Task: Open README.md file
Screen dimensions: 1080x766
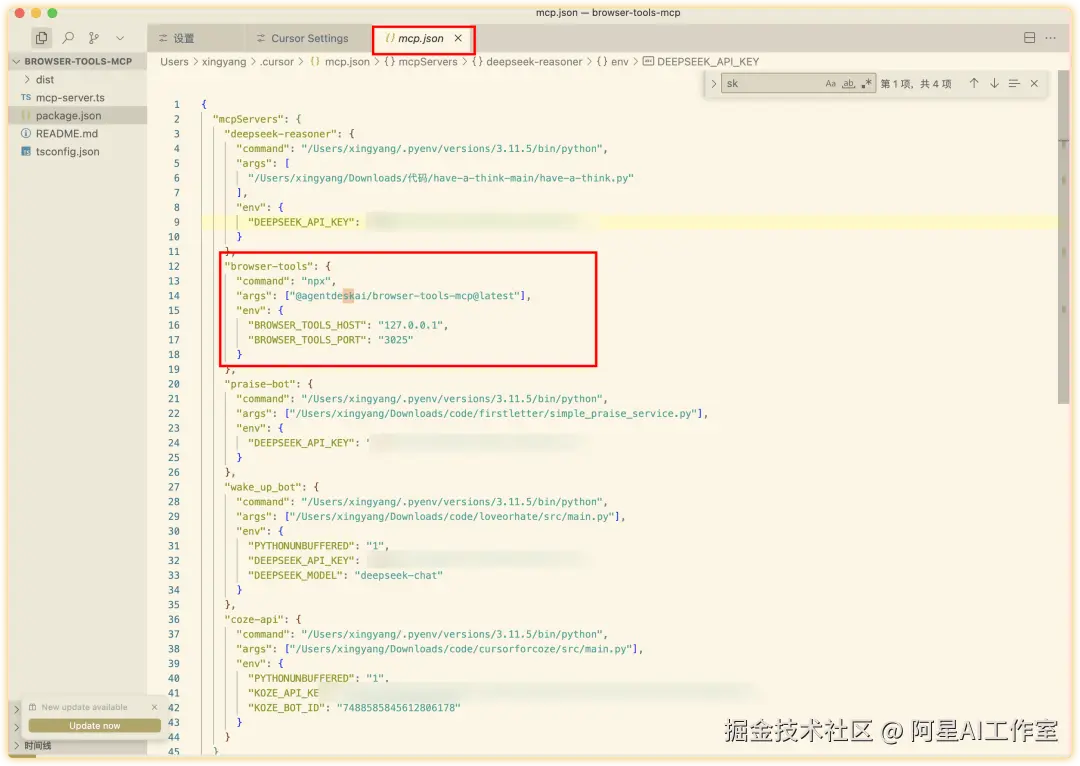Action: [67, 134]
